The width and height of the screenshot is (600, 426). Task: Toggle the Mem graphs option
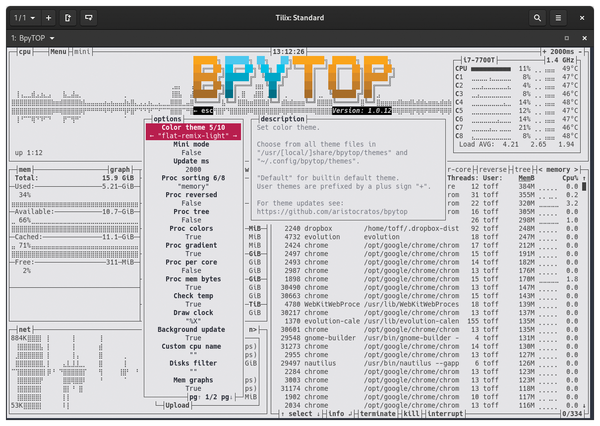click(193, 384)
